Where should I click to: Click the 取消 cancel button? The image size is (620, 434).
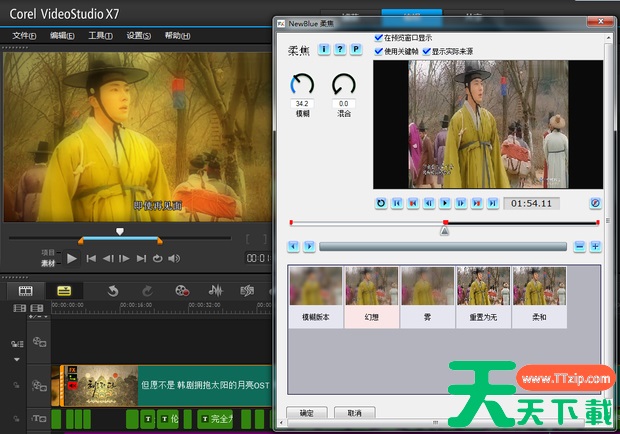[x=354, y=413]
